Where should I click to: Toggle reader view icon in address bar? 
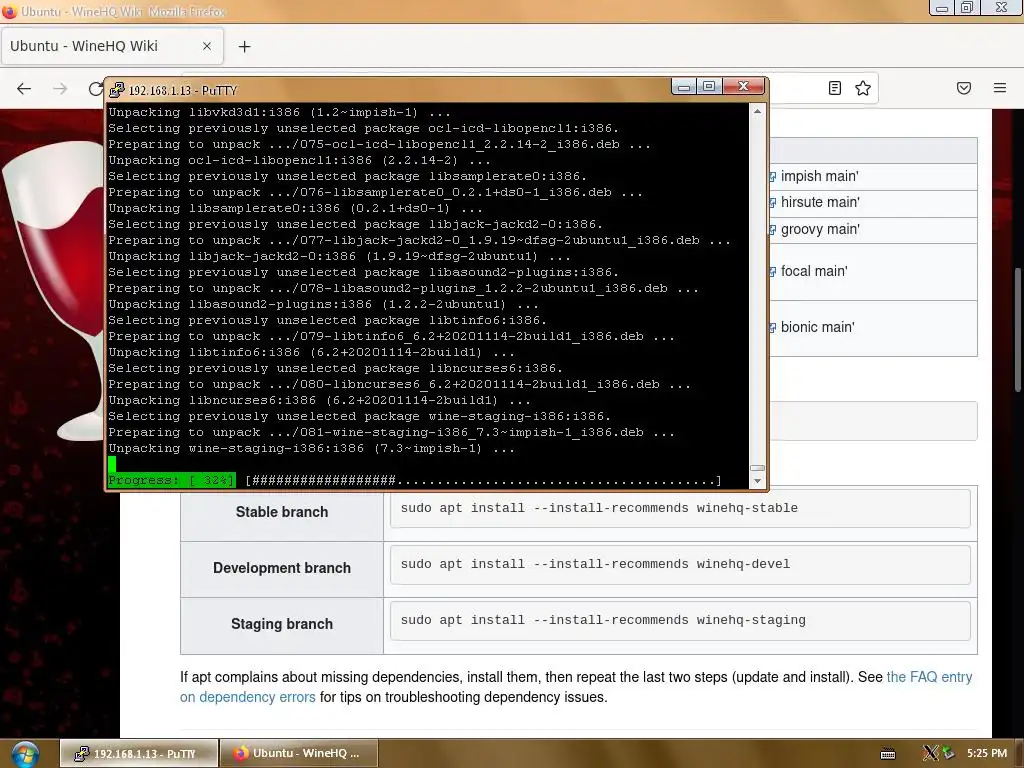click(835, 88)
